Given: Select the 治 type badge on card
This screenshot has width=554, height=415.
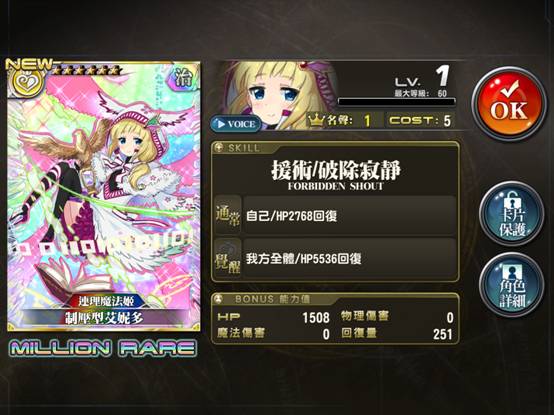Looking at the screenshot, I should click(184, 76).
